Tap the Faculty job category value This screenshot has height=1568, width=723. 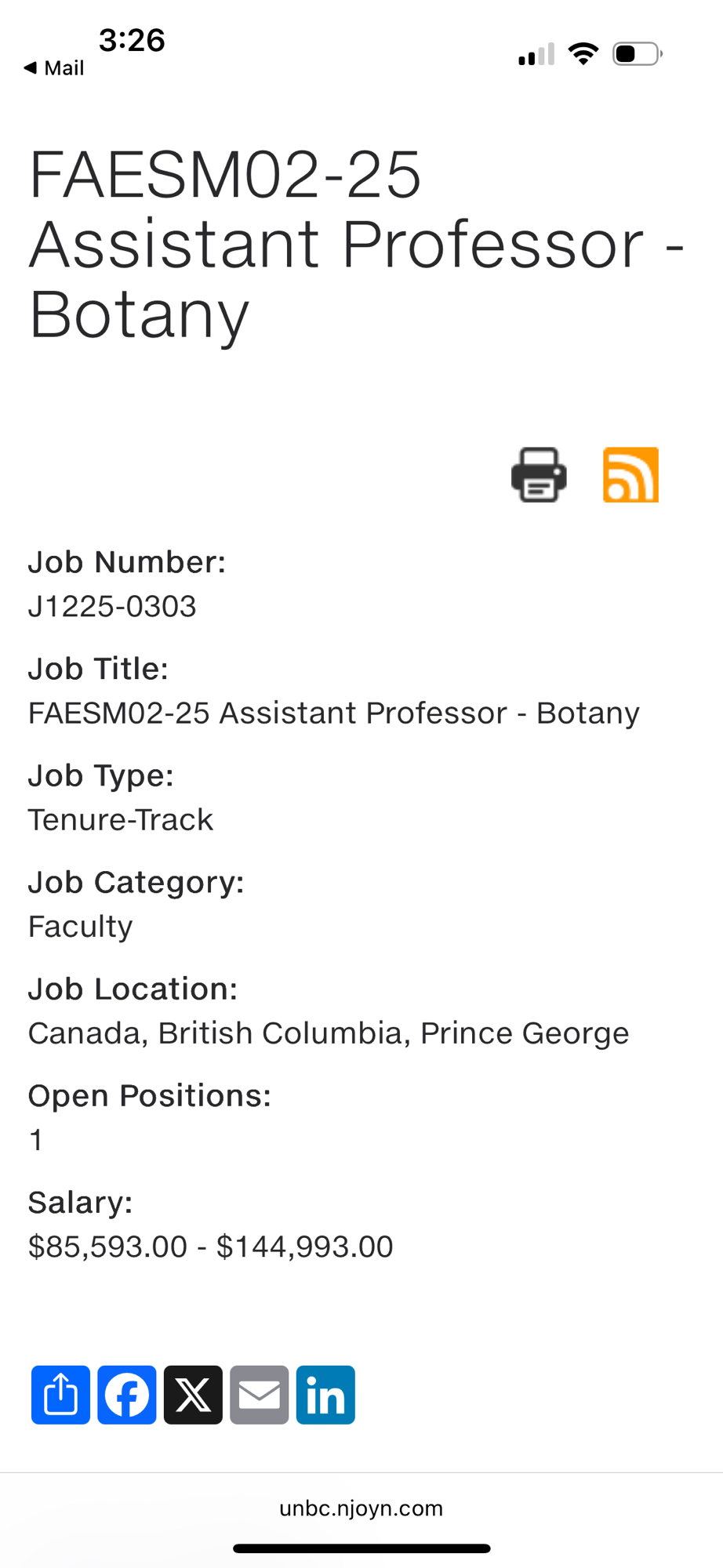click(81, 926)
